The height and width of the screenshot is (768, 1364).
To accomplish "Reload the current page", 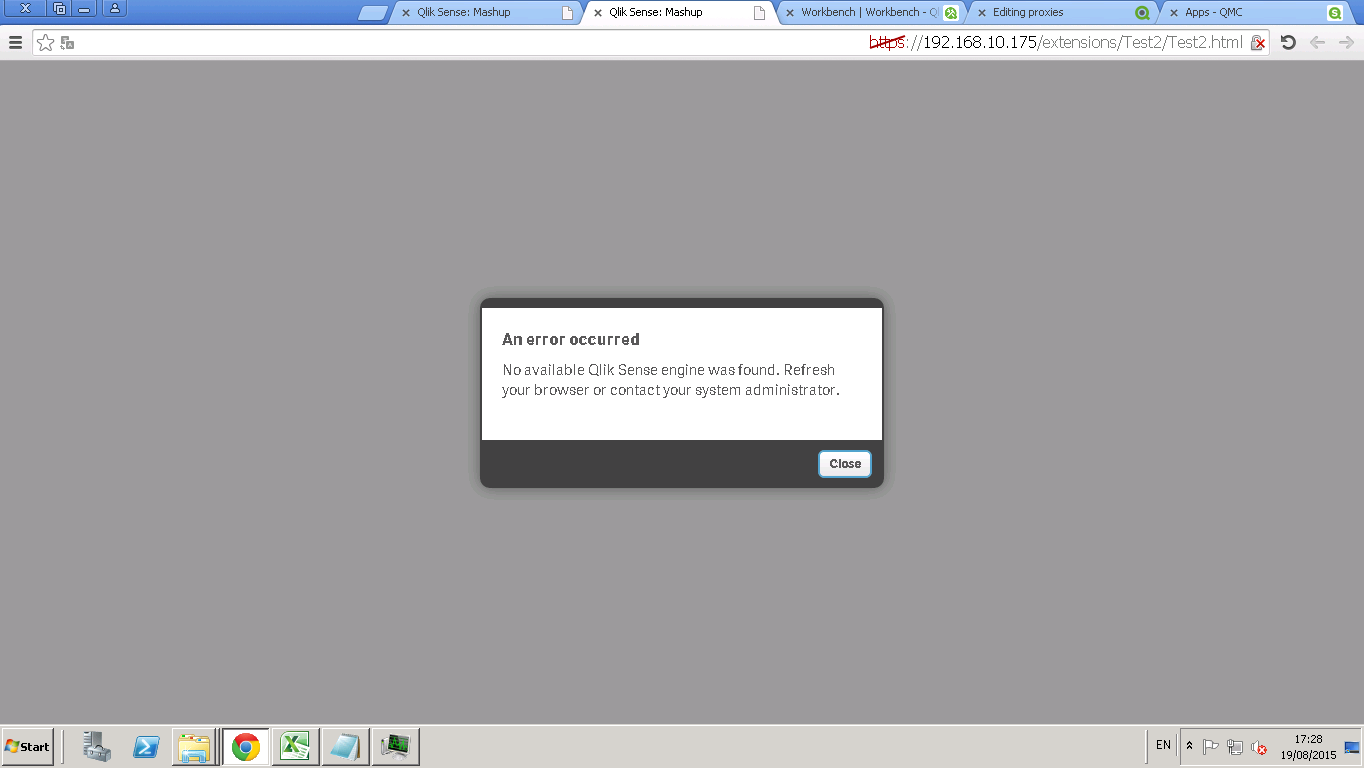I will (x=1288, y=43).
